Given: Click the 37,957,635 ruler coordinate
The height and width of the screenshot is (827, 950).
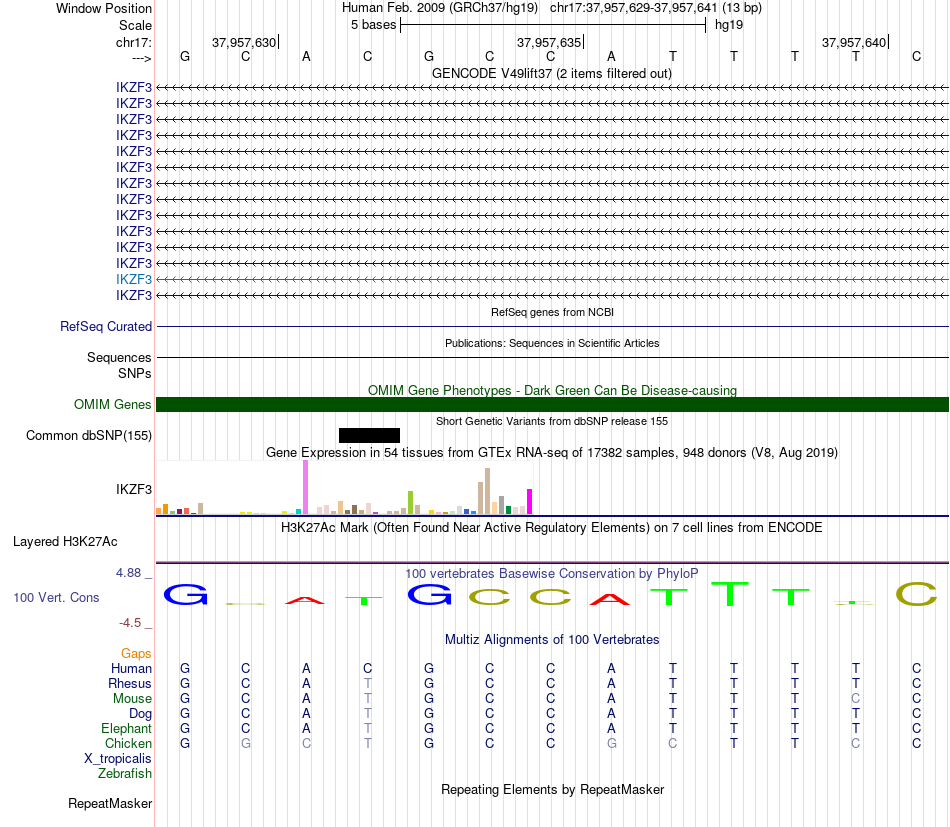Looking at the screenshot, I should tap(549, 42).
